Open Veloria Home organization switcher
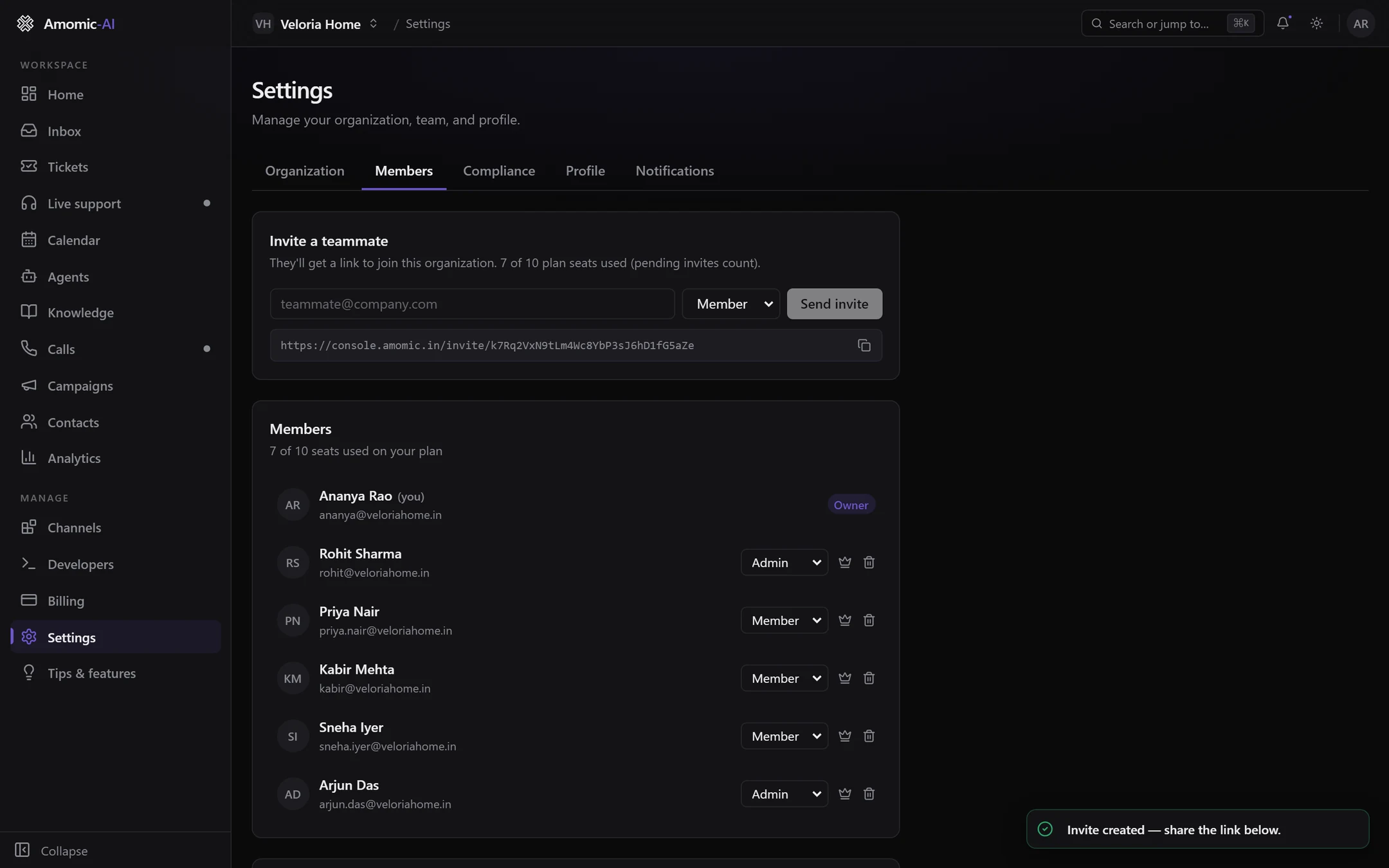 315,24
